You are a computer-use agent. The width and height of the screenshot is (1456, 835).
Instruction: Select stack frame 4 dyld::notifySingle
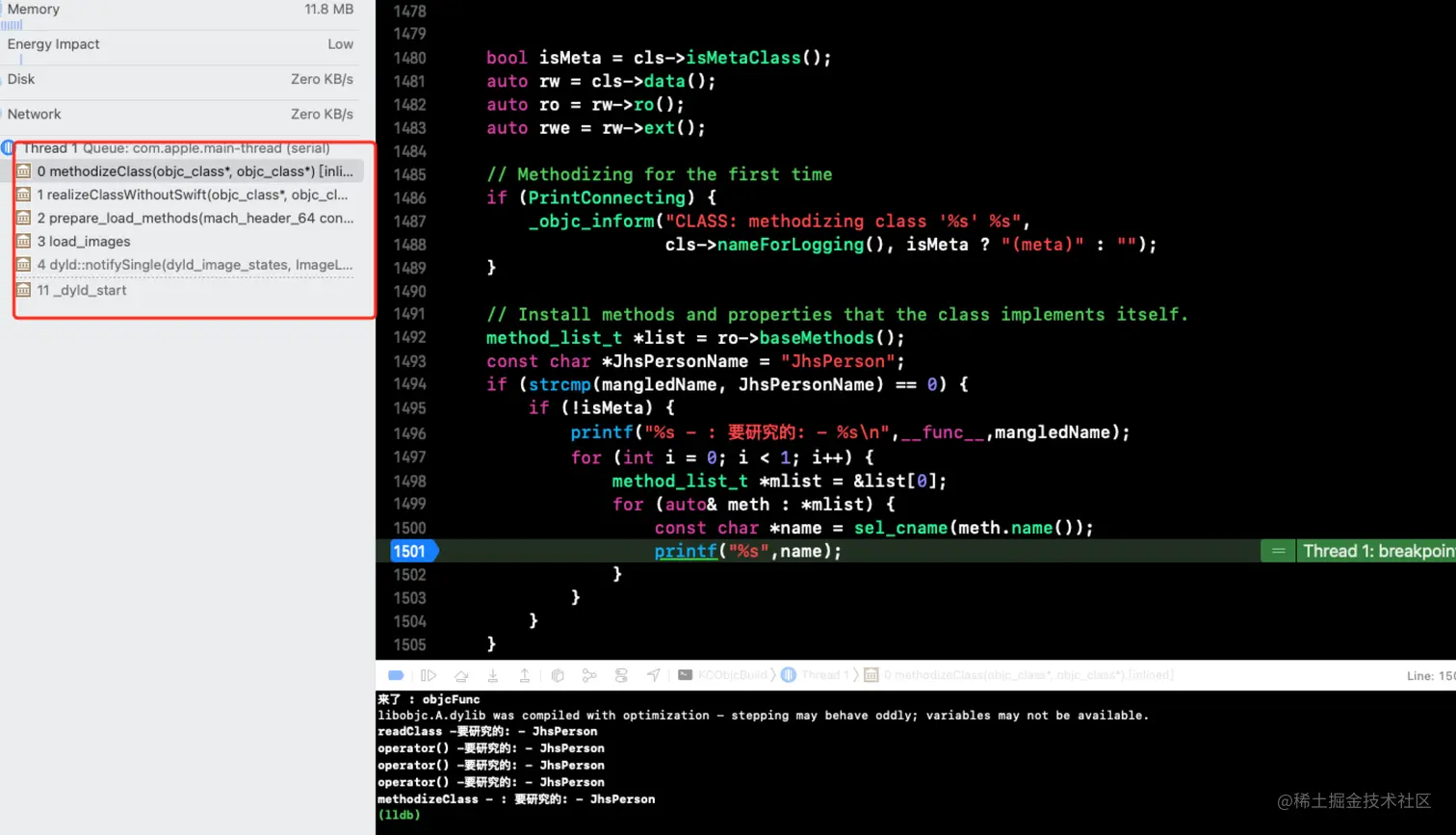(x=189, y=265)
